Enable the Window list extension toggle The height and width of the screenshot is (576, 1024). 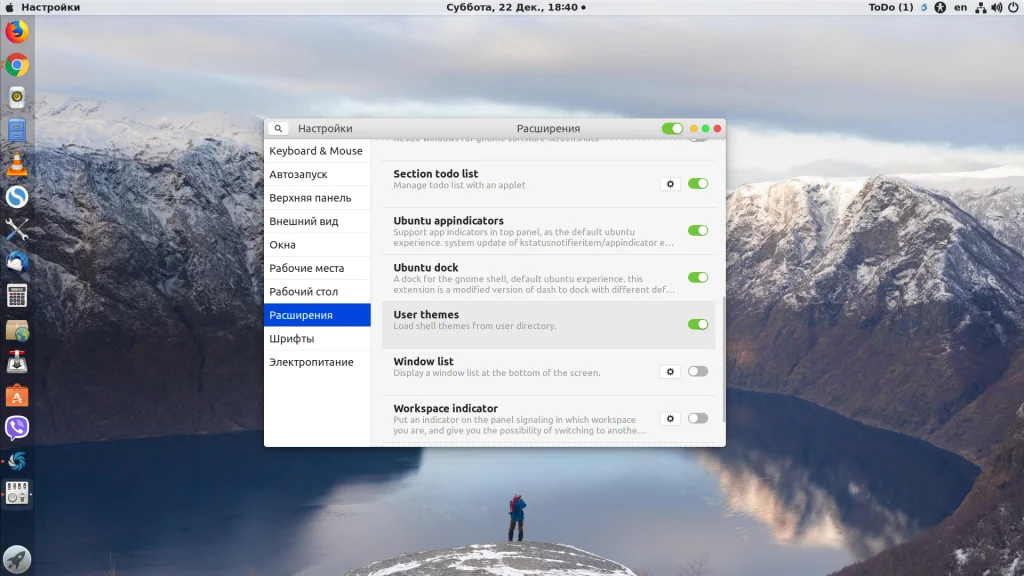[697, 372]
